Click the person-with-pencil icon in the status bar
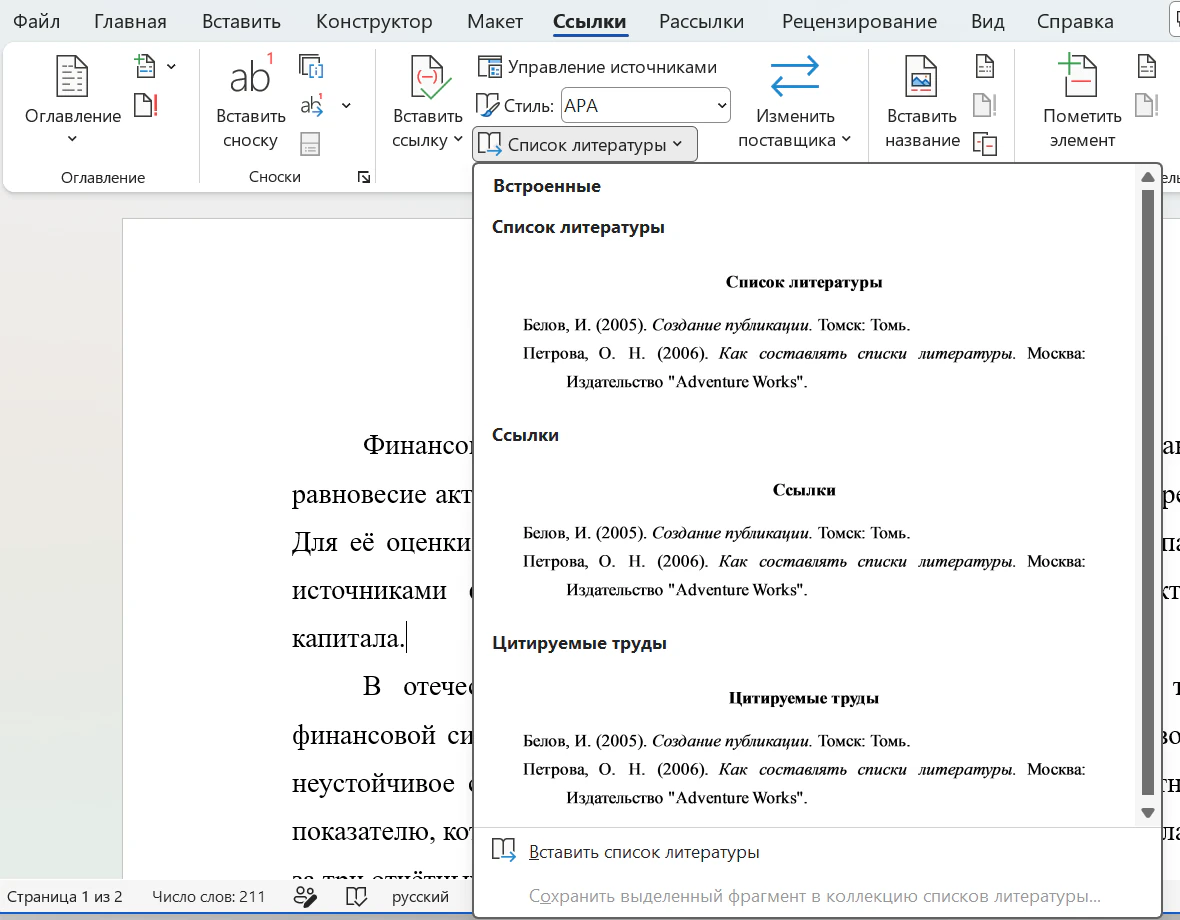Viewport: 1180px width, 920px height. 305,897
